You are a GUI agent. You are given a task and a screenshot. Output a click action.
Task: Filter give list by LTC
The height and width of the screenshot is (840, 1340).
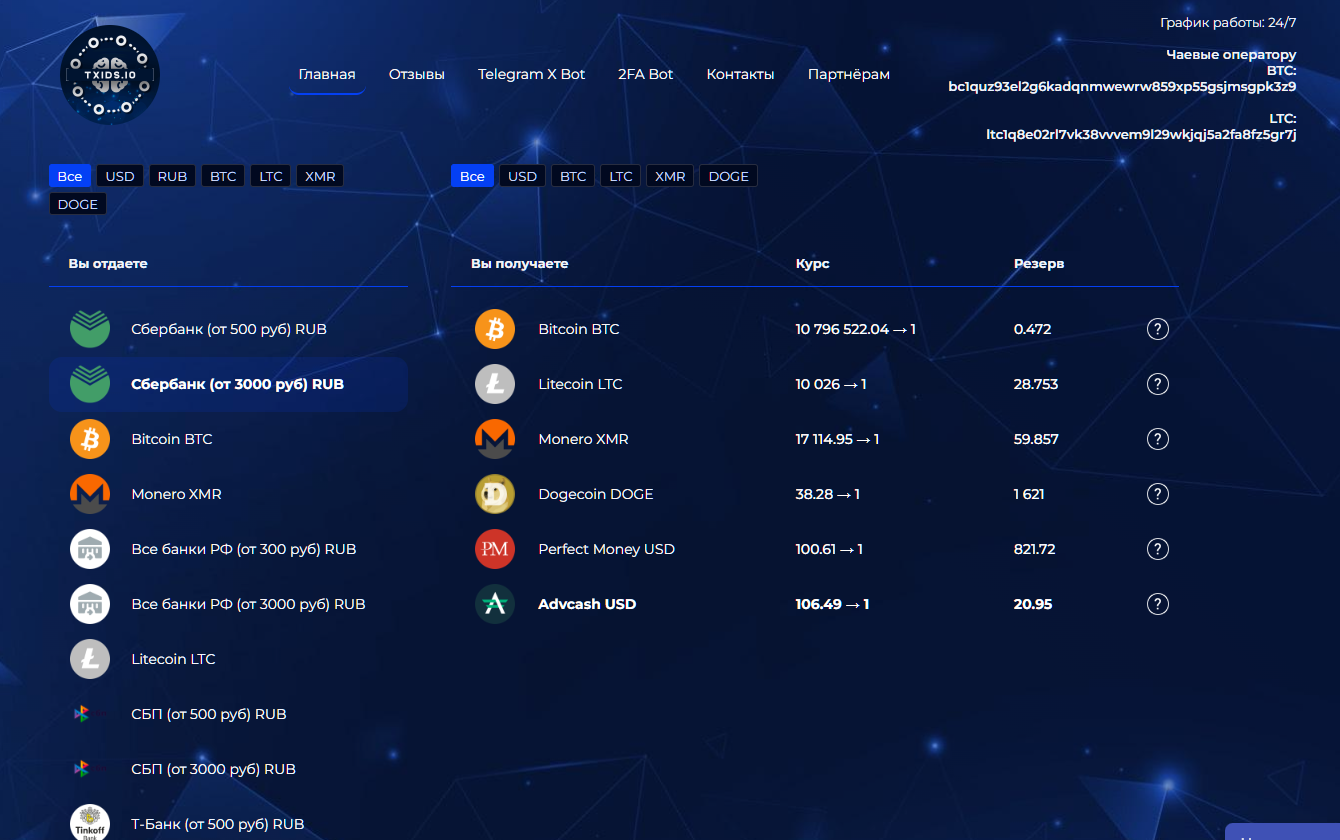click(271, 176)
